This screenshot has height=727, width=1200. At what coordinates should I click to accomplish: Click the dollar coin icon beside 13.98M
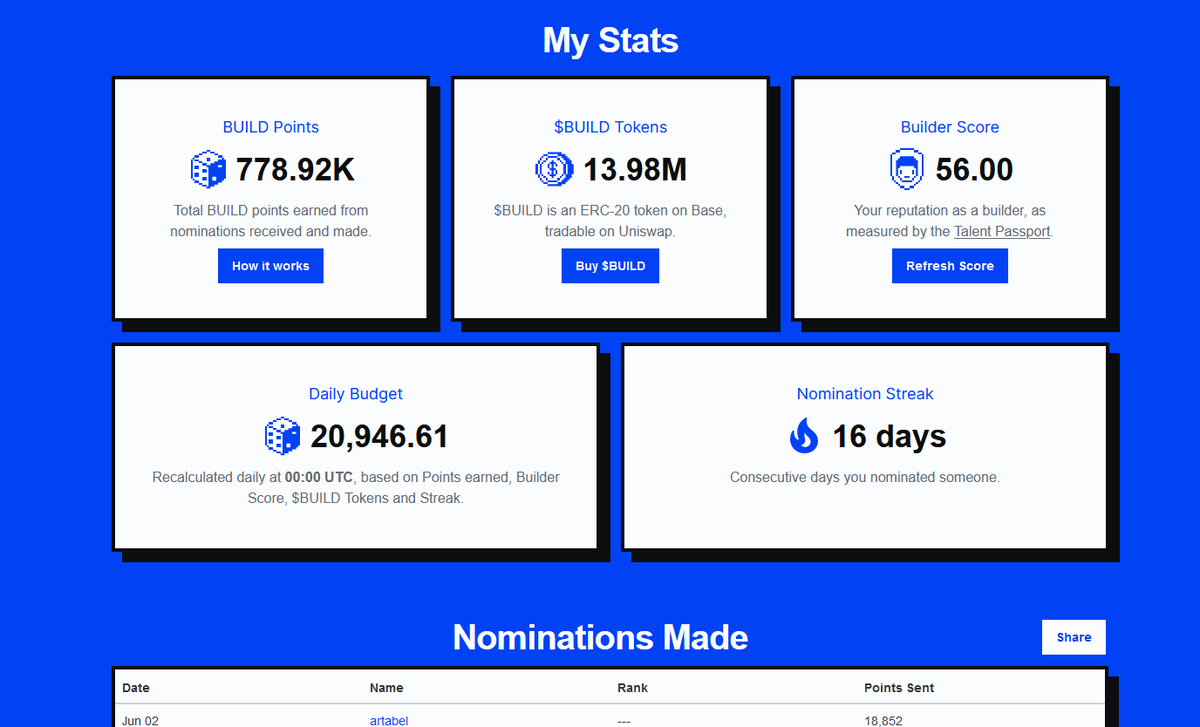(553, 169)
